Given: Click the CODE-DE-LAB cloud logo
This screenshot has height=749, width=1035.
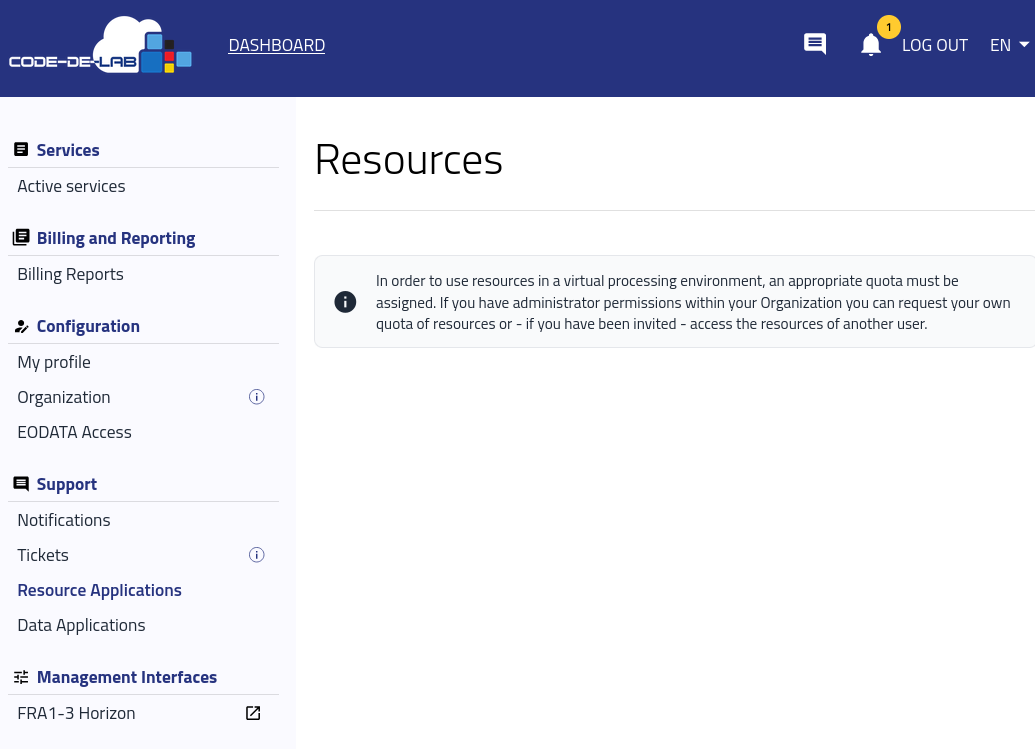Looking at the screenshot, I should 100,45.
